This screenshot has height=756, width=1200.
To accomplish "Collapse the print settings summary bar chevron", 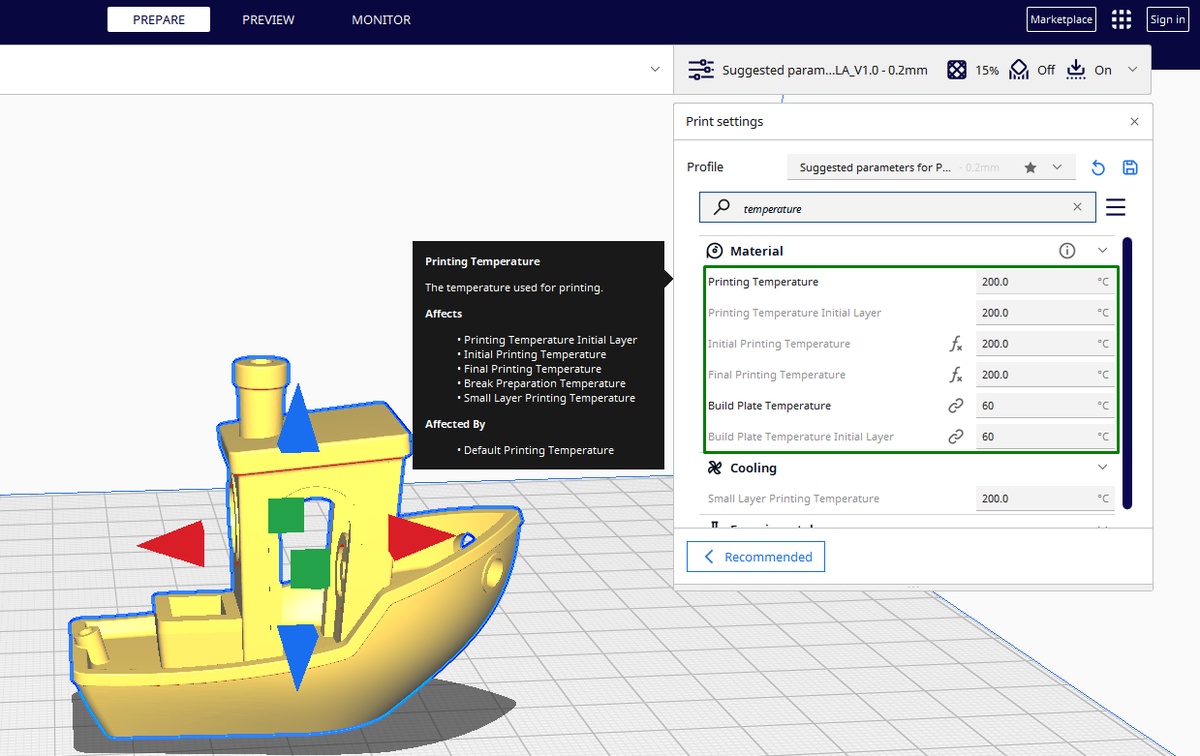I will [1133, 70].
